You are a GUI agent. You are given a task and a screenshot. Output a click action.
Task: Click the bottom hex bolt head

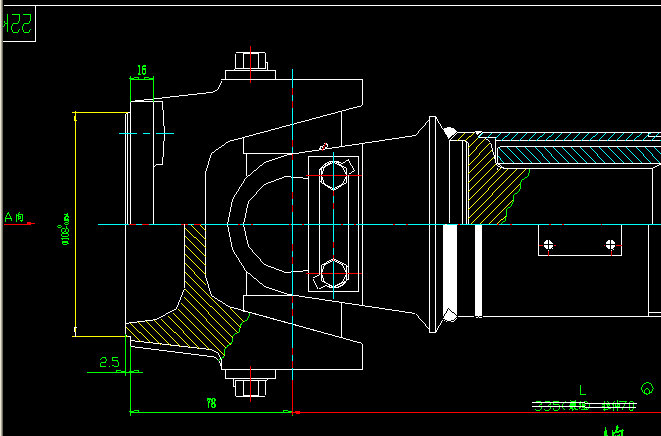[x=249, y=388]
